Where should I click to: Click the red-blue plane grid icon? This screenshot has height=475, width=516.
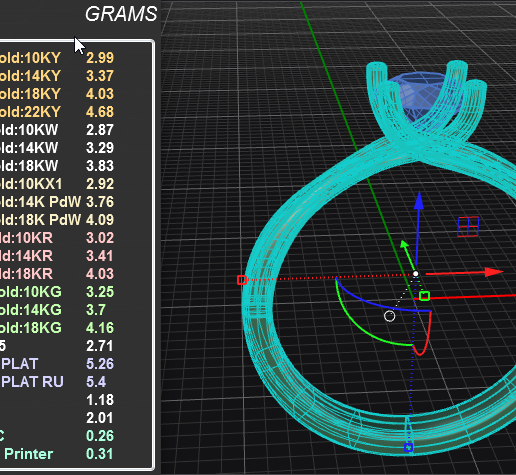(468, 227)
